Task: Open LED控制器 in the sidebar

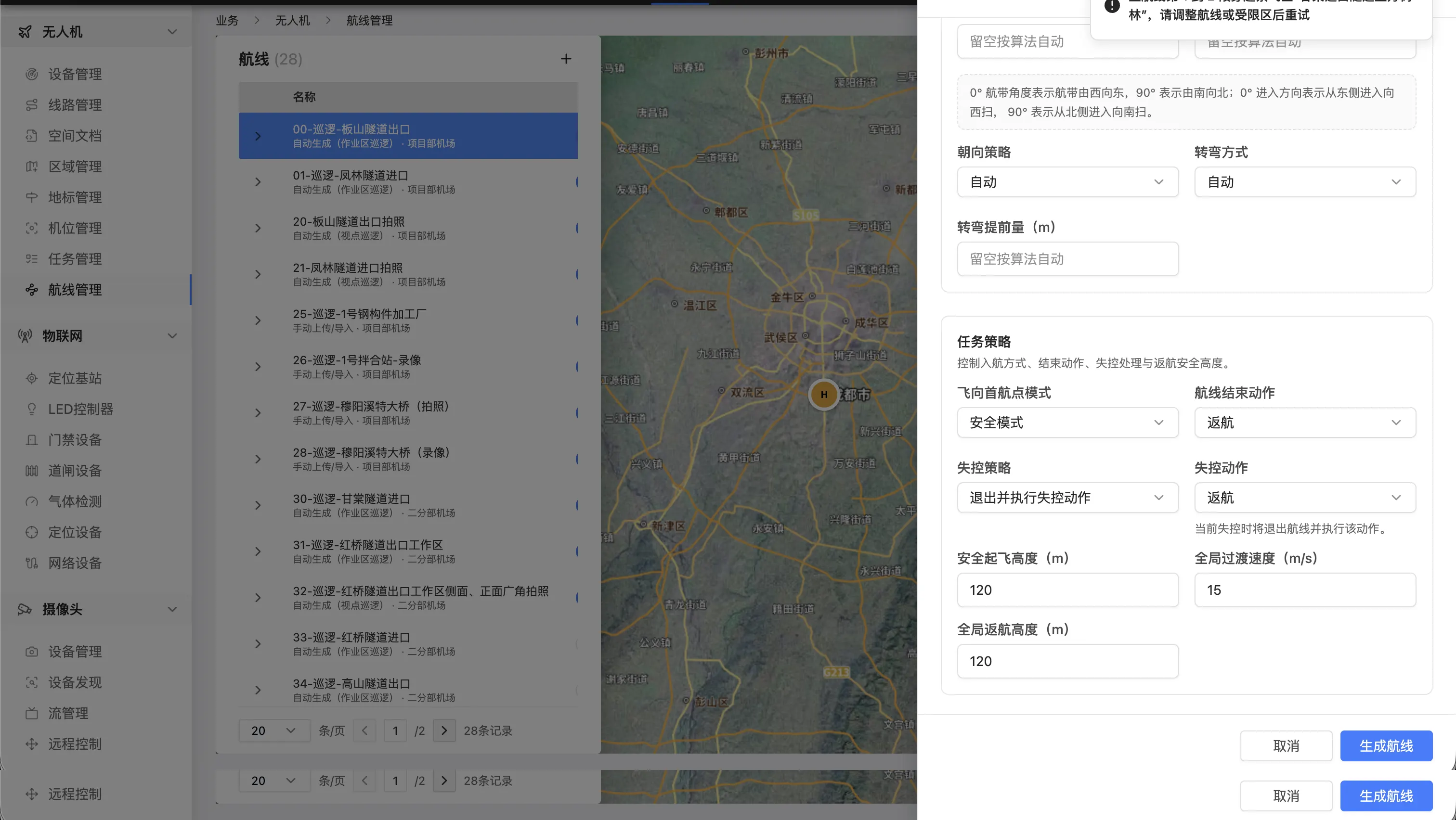Action: (80, 409)
